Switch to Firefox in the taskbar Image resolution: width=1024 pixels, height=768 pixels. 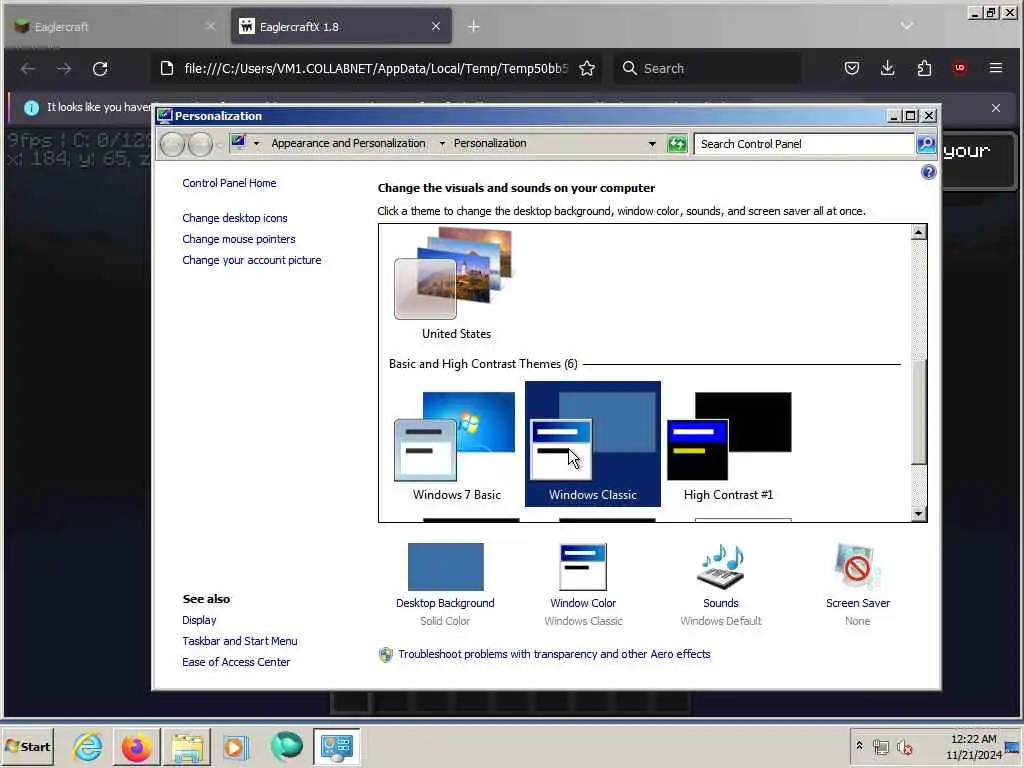point(136,746)
